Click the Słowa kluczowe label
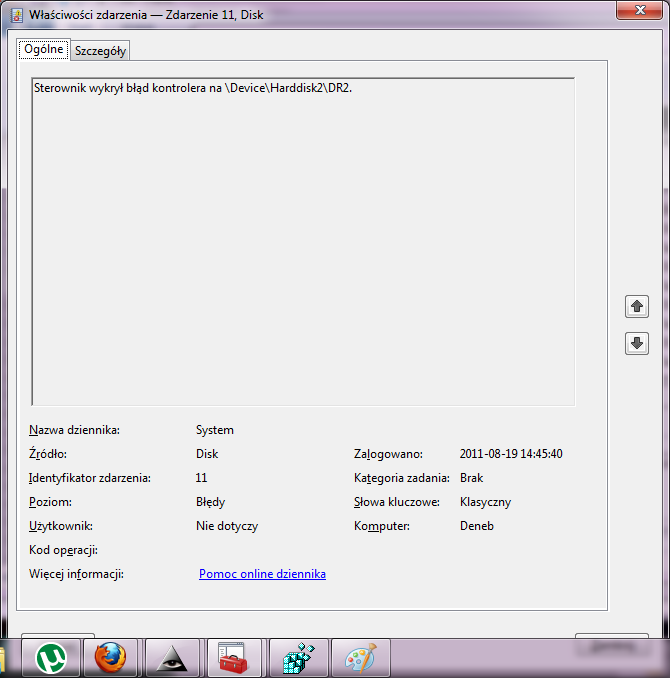670x678 pixels. tap(397, 502)
